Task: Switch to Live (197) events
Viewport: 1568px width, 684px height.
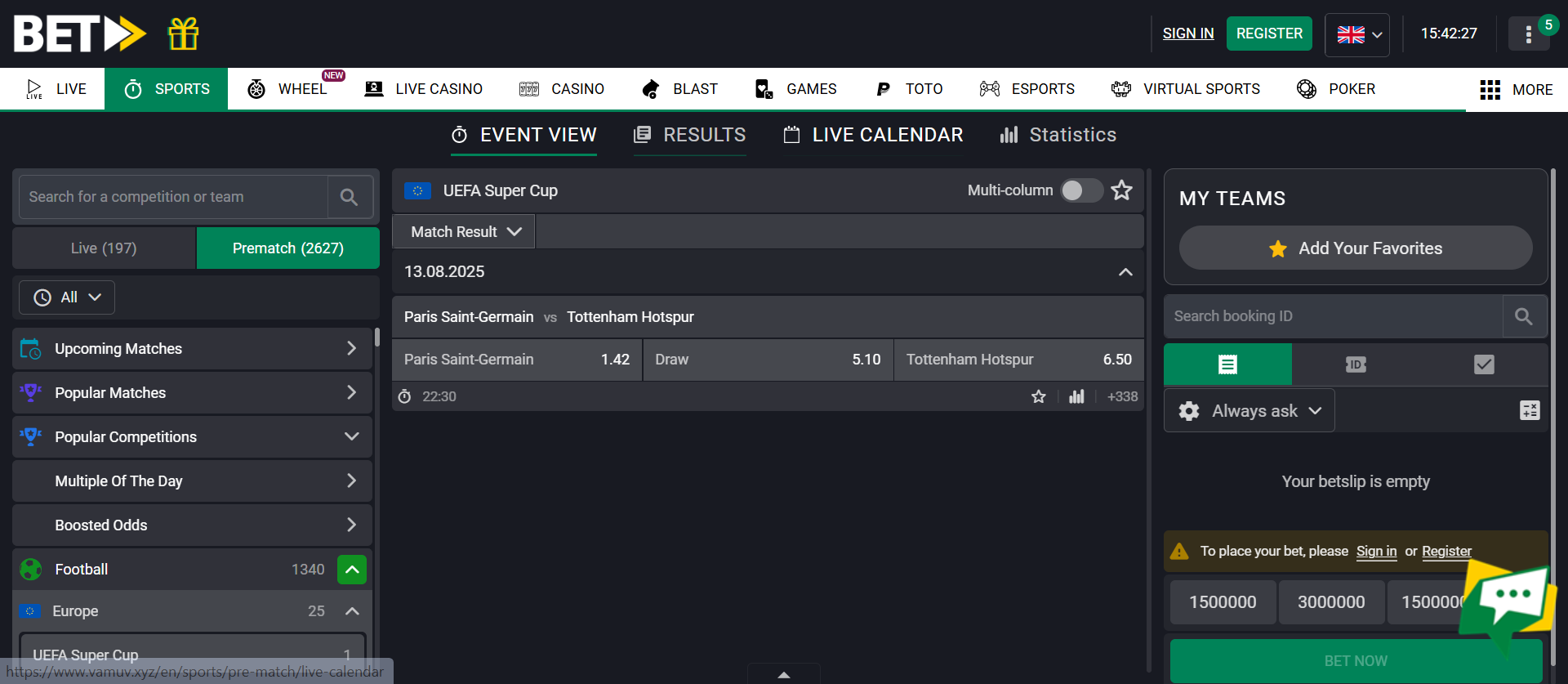Action: pyautogui.click(x=104, y=248)
